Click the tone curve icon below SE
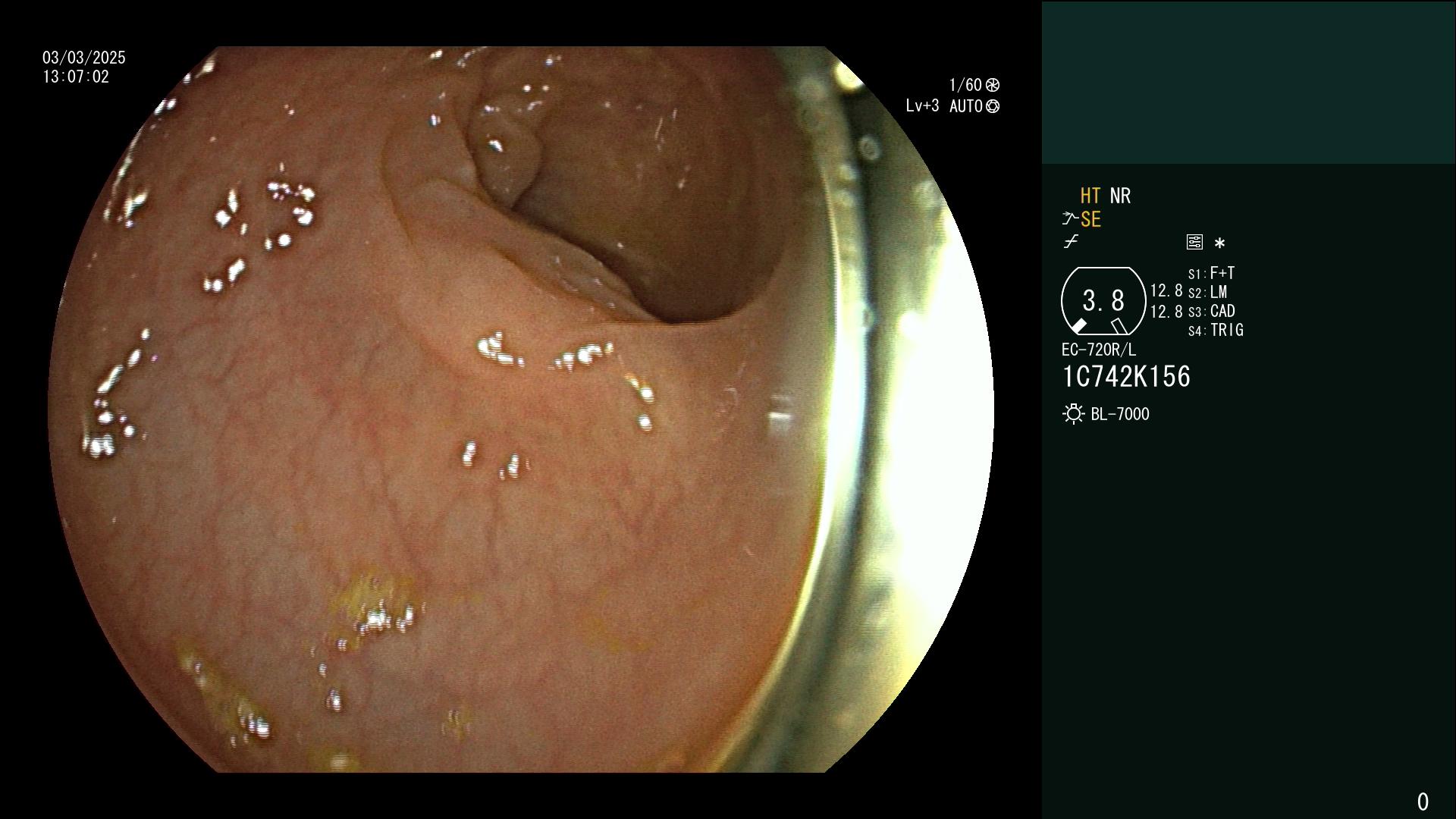 [1071, 242]
